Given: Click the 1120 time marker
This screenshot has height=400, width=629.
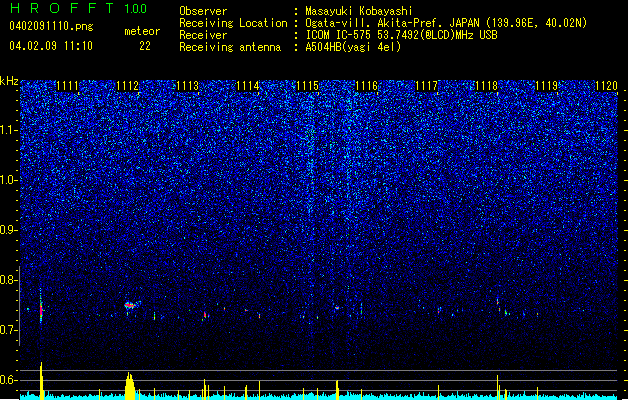Looking at the screenshot, I should (x=606, y=86).
